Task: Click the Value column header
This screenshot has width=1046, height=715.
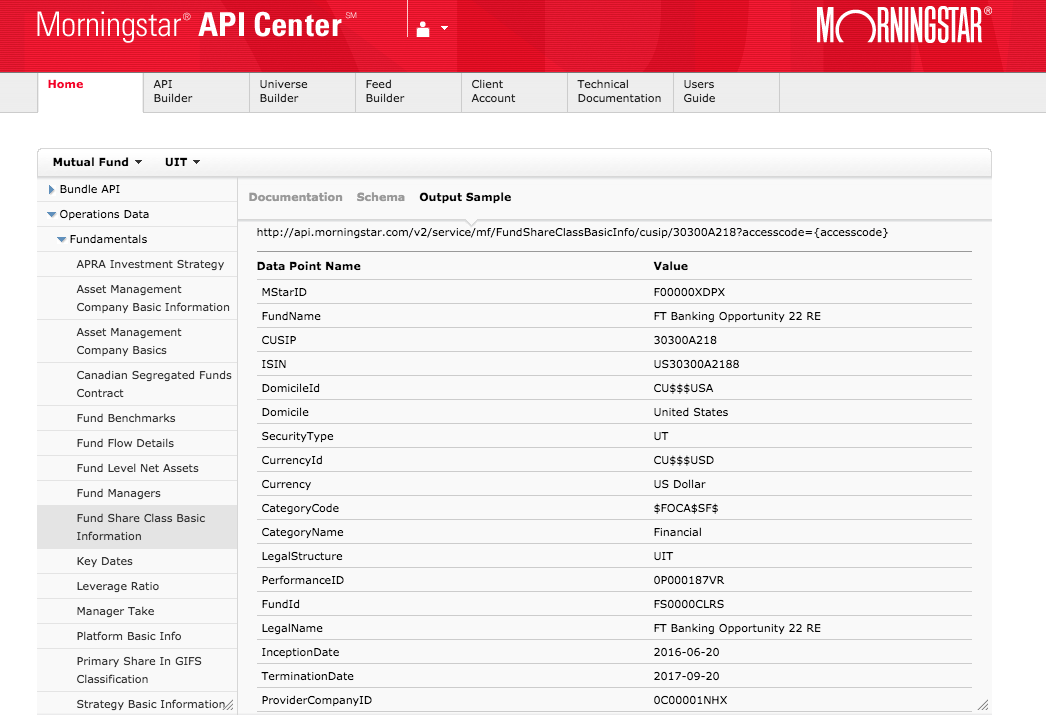Action: click(670, 266)
